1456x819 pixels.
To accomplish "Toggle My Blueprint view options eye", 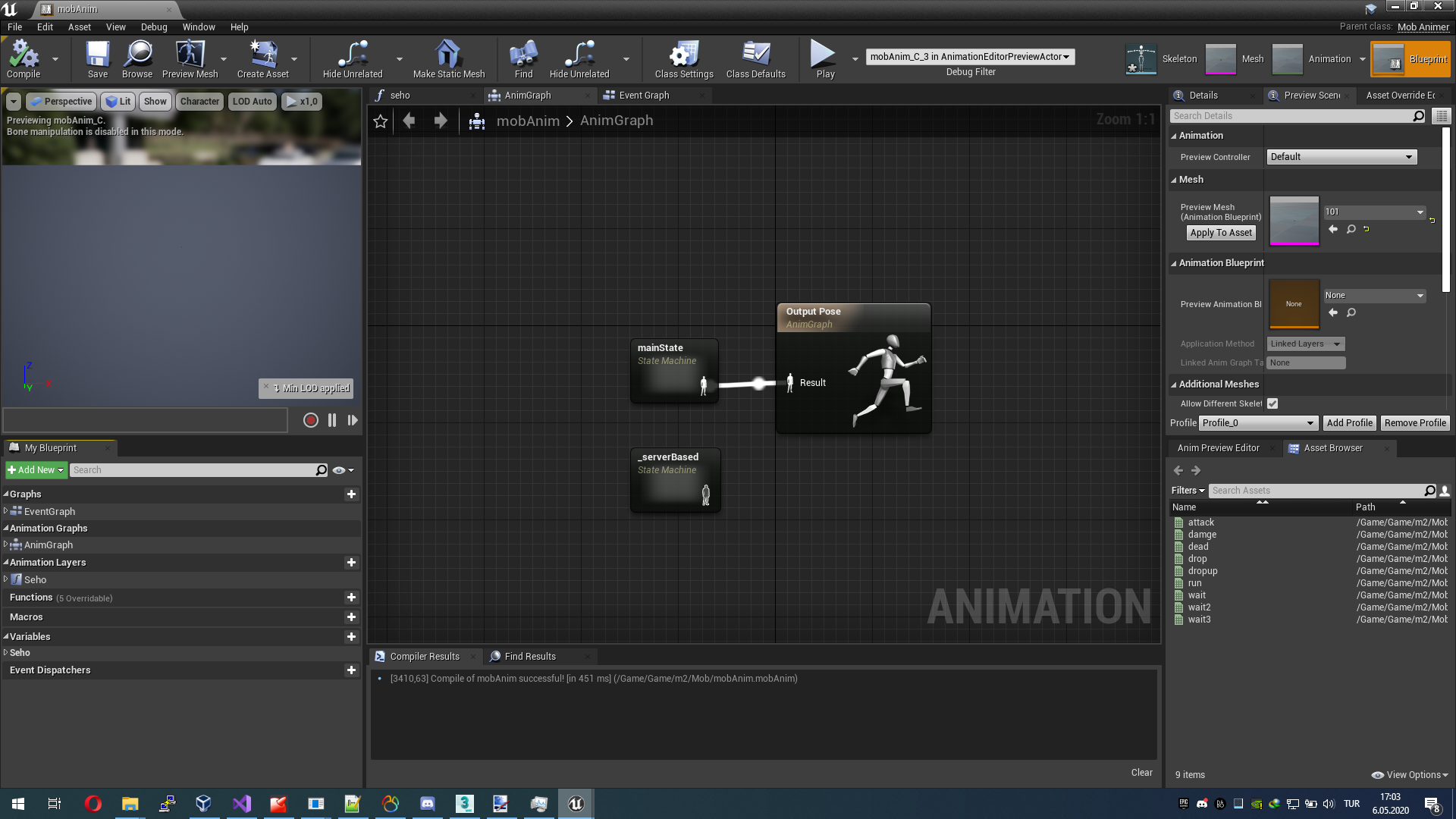I will (344, 470).
